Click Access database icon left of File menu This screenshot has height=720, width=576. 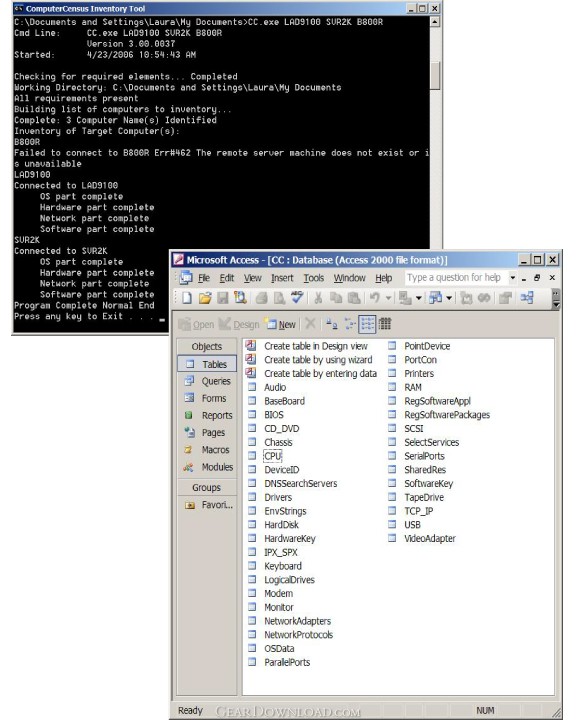point(186,278)
